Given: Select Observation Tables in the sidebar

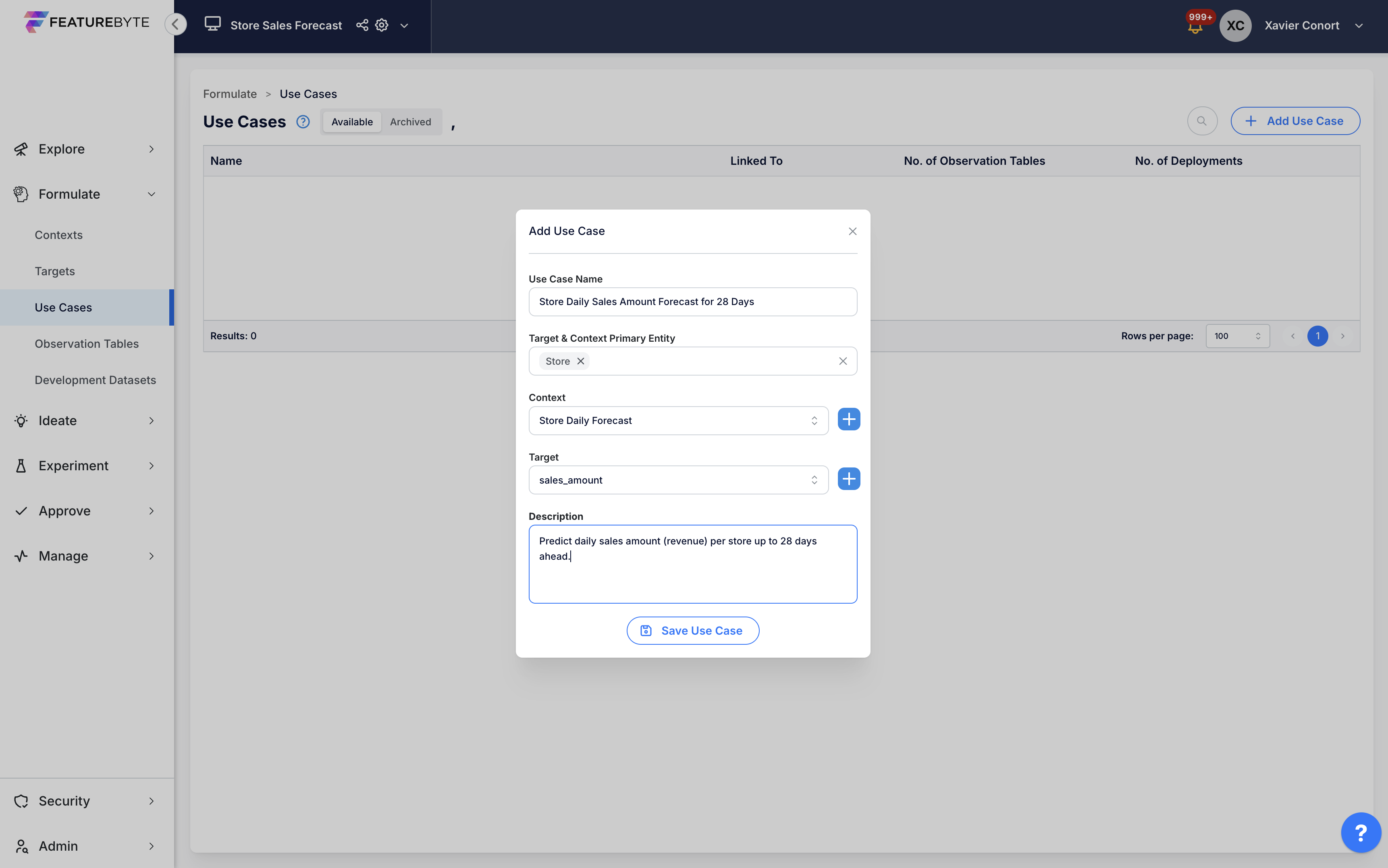Looking at the screenshot, I should click(87, 343).
